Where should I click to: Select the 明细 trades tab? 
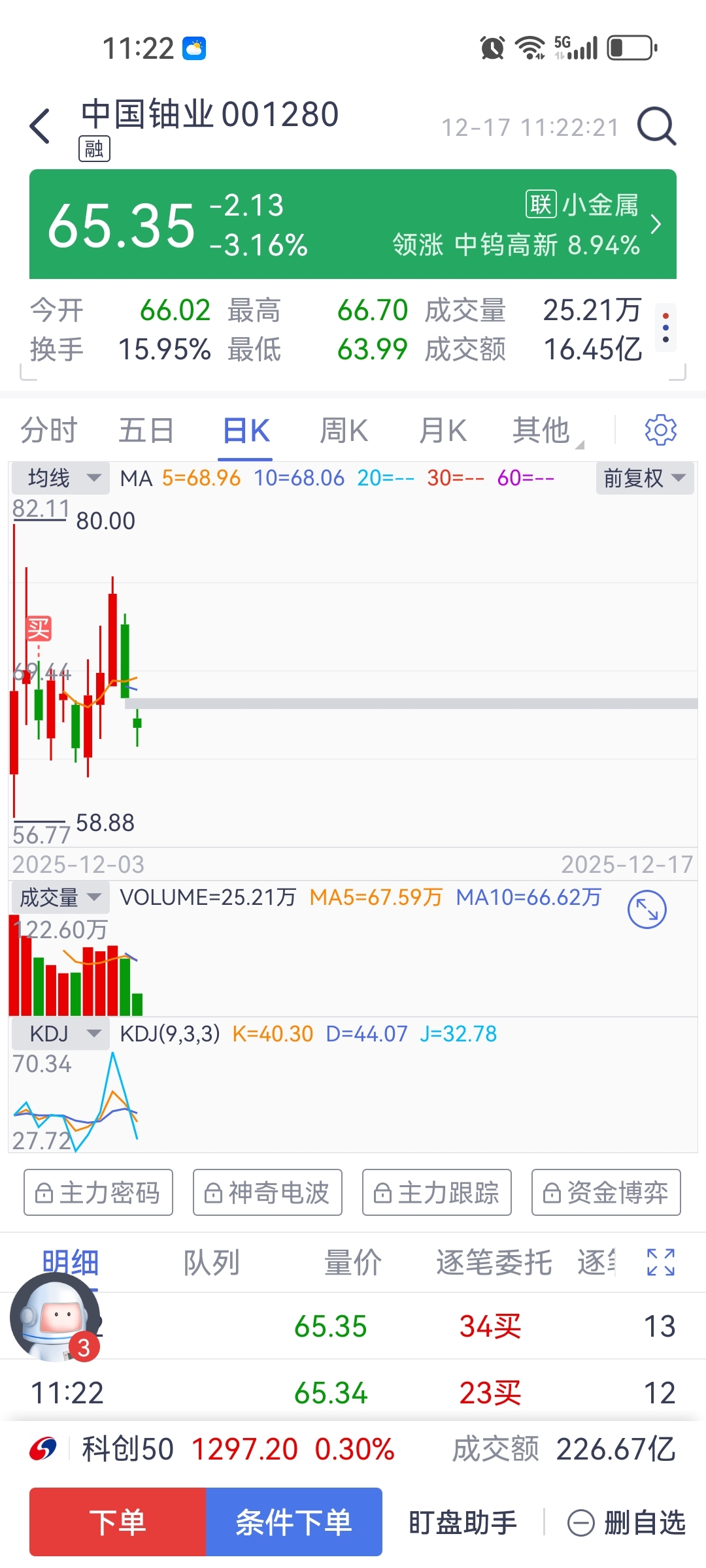point(71,1262)
